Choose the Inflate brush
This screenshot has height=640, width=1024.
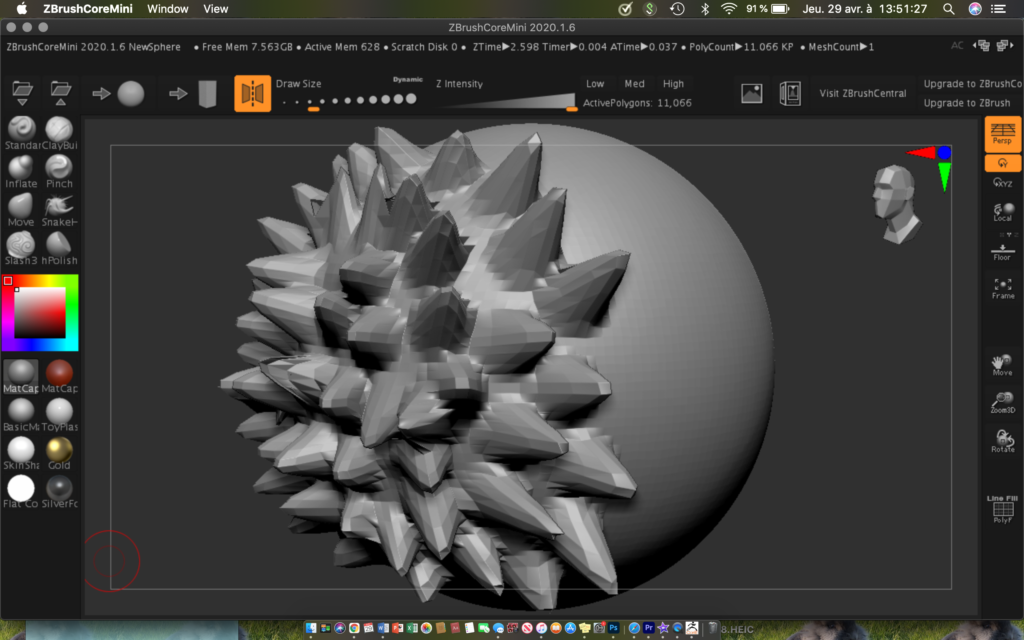(21, 168)
